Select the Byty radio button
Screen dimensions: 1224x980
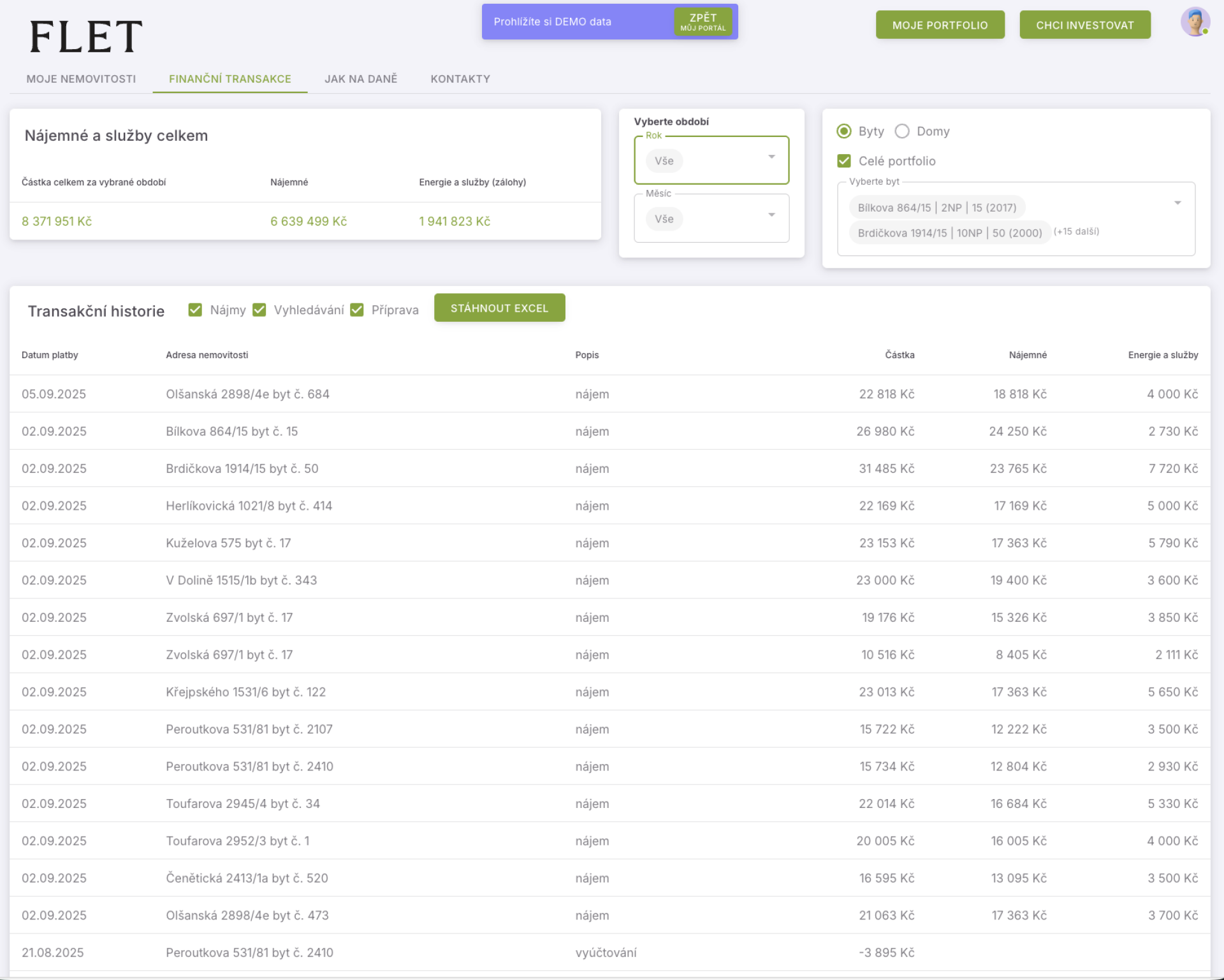pos(844,131)
